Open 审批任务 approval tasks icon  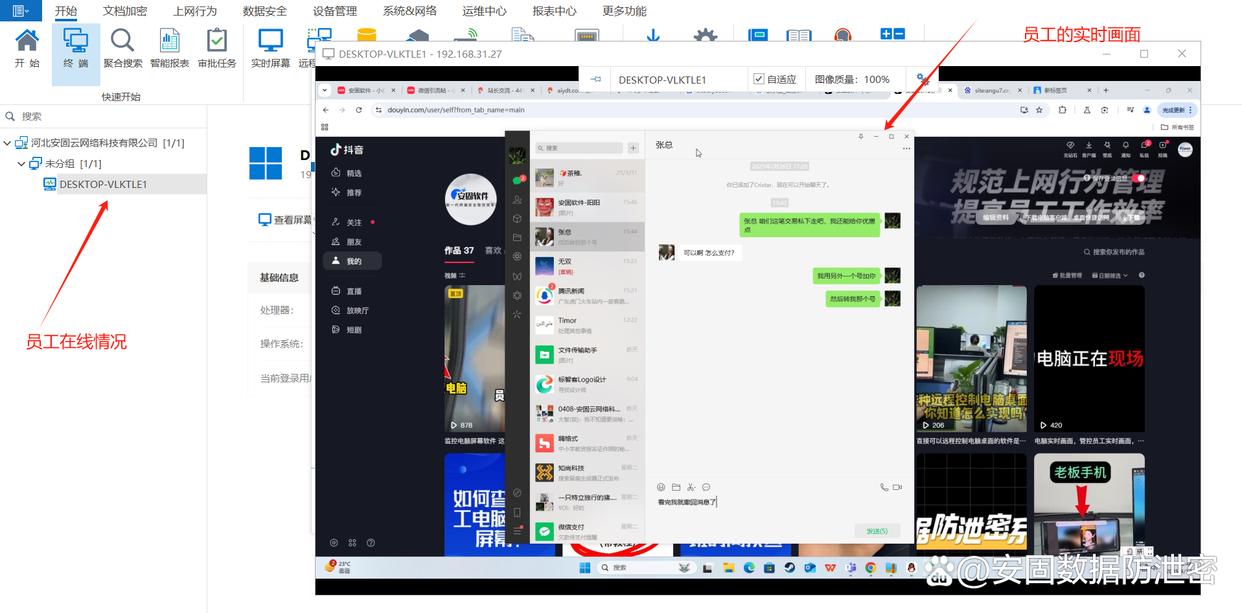click(x=217, y=48)
